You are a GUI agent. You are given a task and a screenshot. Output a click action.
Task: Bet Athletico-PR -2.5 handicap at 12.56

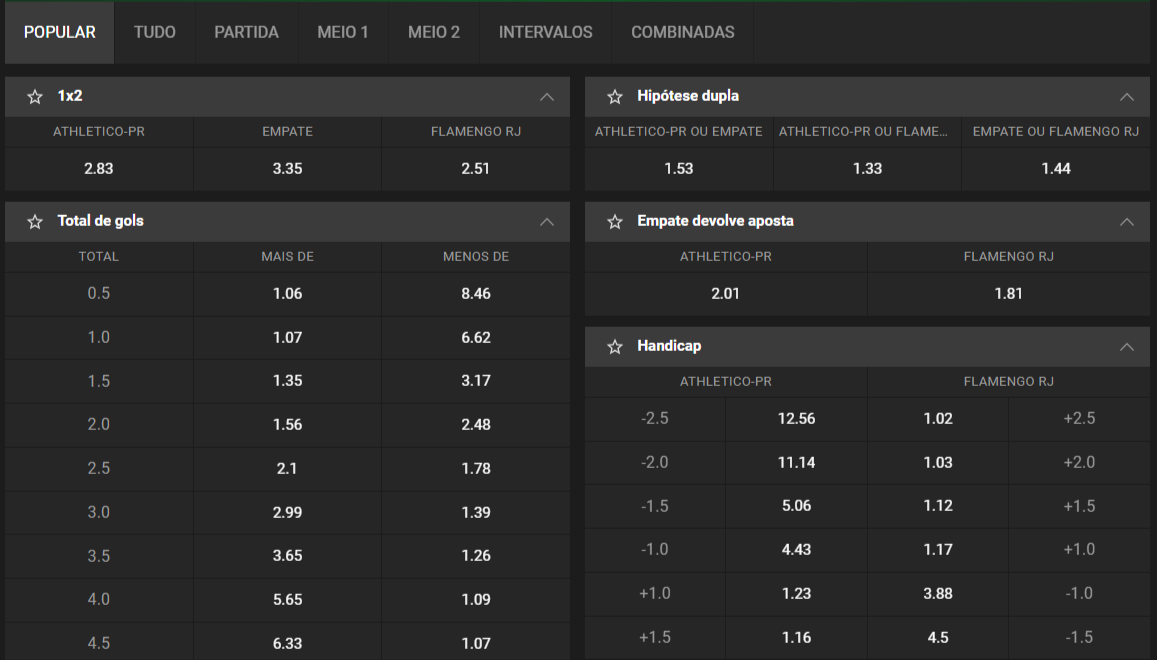[x=796, y=419]
